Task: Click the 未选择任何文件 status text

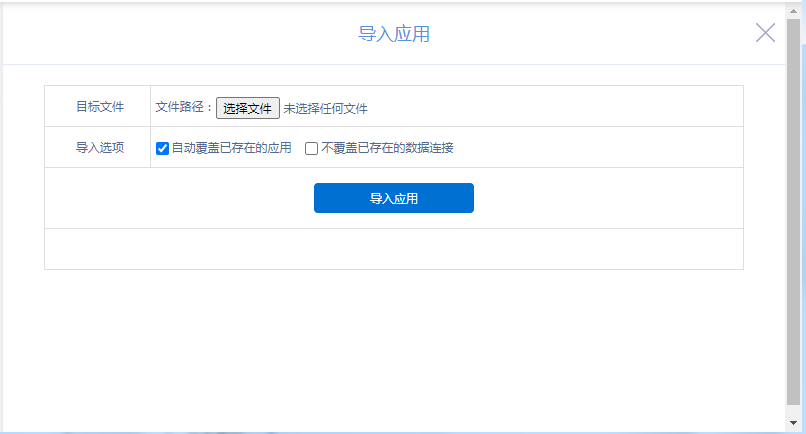Action: coord(325,109)
